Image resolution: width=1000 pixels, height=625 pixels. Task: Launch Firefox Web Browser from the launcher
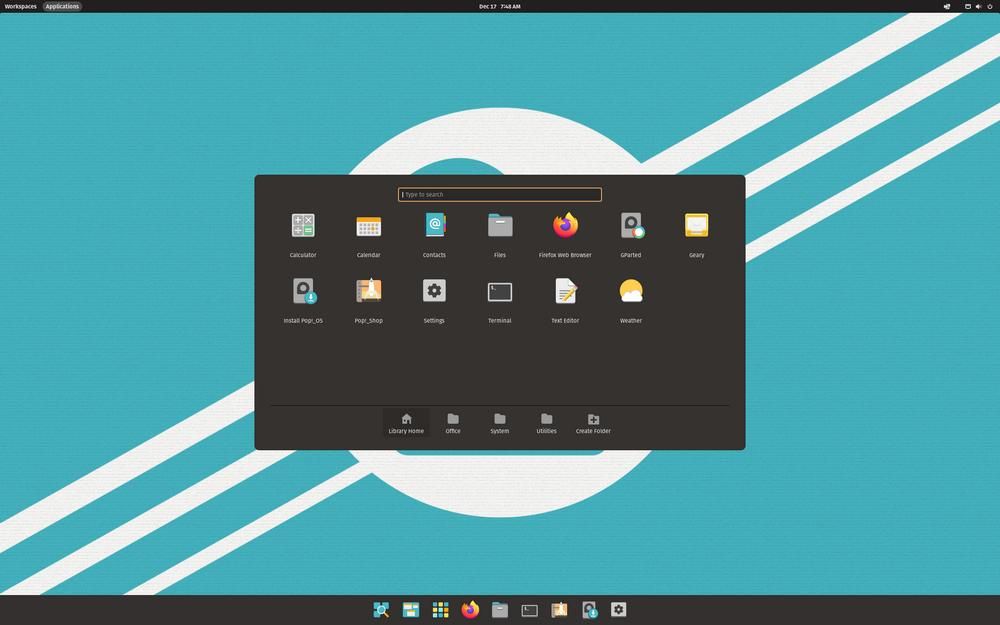565,230
